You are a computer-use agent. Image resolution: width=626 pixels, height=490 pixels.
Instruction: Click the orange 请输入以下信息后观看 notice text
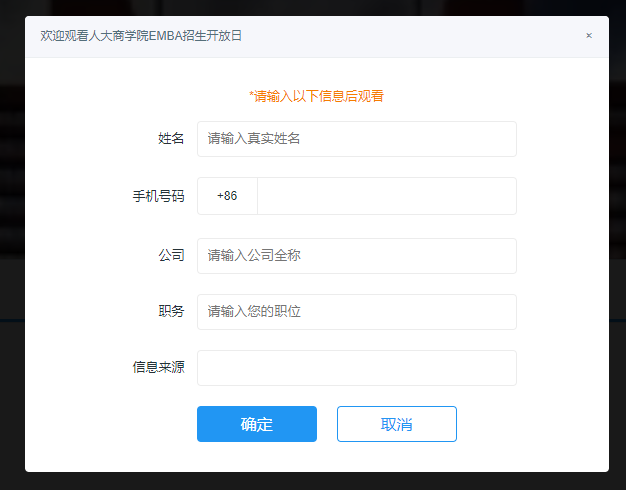316,97
